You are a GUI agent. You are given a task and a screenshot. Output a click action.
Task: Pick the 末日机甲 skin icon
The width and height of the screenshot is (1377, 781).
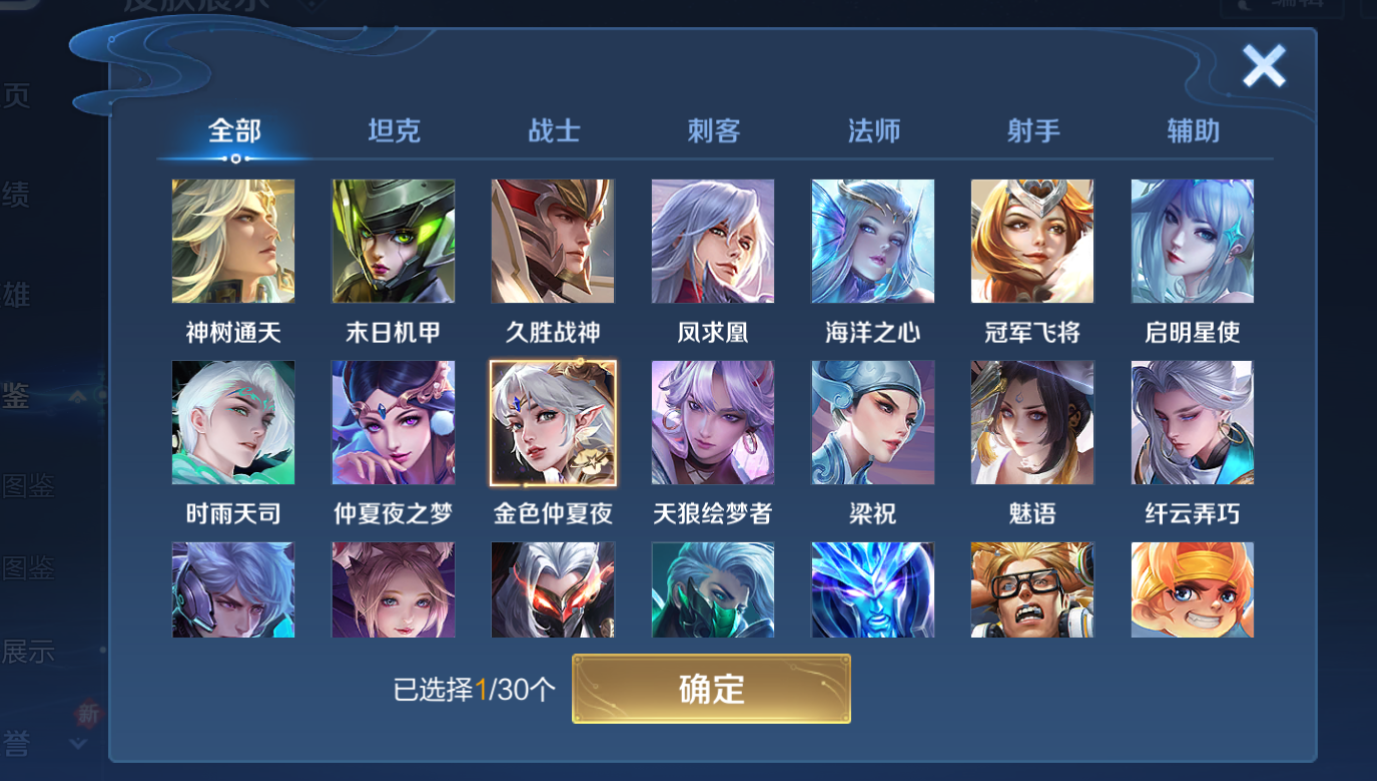pyautogui.click(x=393, y=241)
